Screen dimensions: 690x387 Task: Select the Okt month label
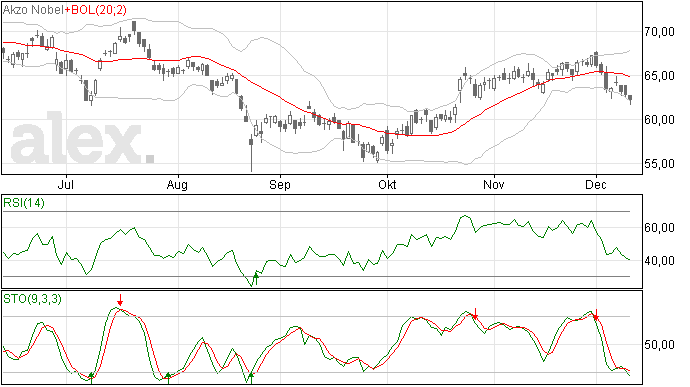387,184
